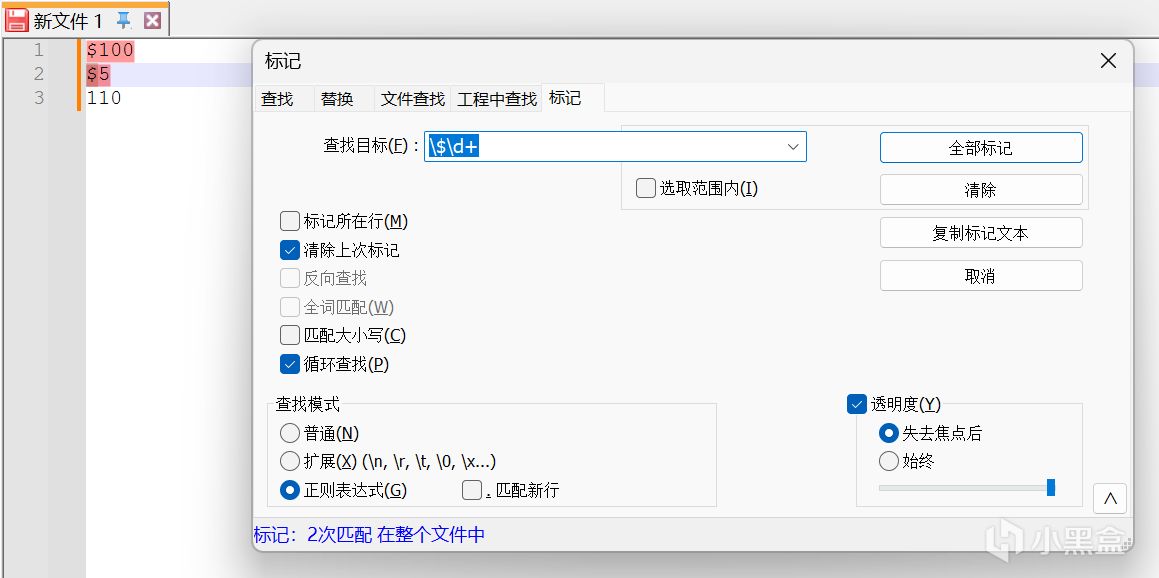Adjust the transparency slider handle
Viewport: 1159px width, 578px height.
click(x=1051, y=487)
